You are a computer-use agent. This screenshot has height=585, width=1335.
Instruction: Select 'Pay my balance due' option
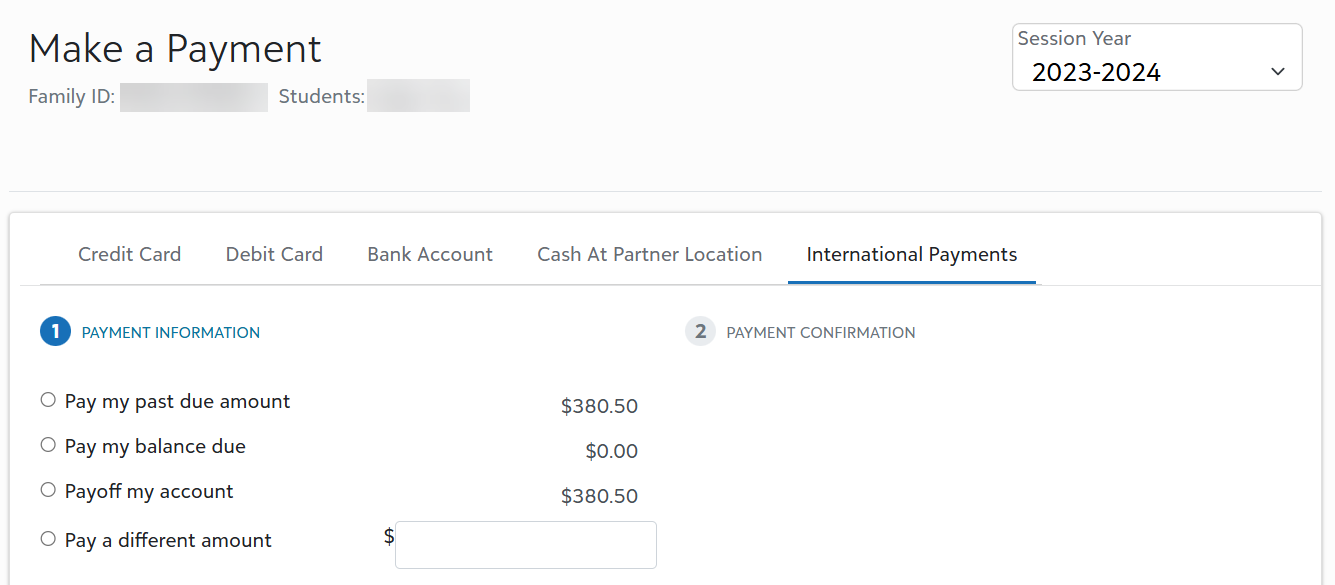[x=47, y=444]
